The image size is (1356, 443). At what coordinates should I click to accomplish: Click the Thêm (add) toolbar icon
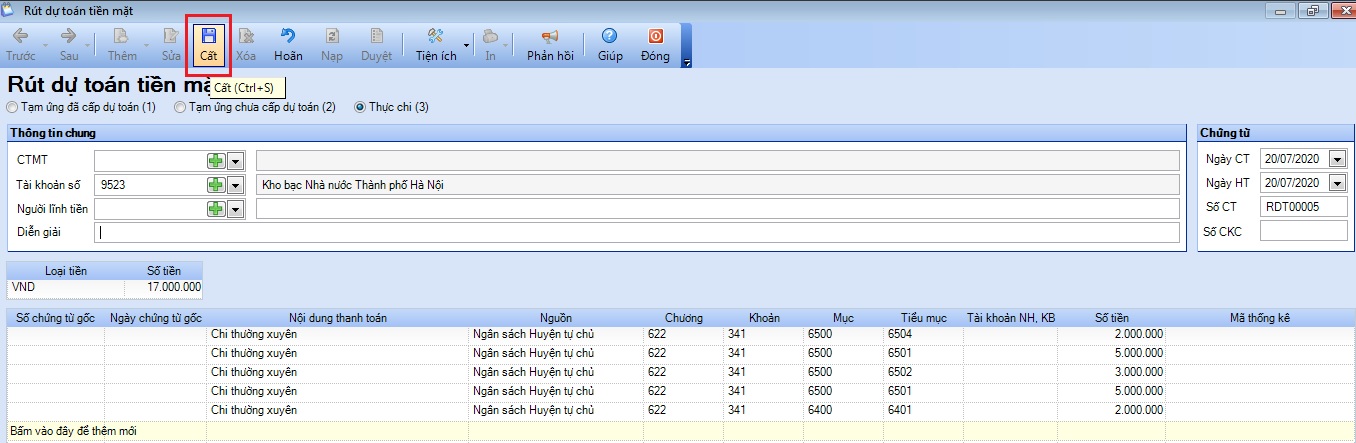click(x=122, y=36)
